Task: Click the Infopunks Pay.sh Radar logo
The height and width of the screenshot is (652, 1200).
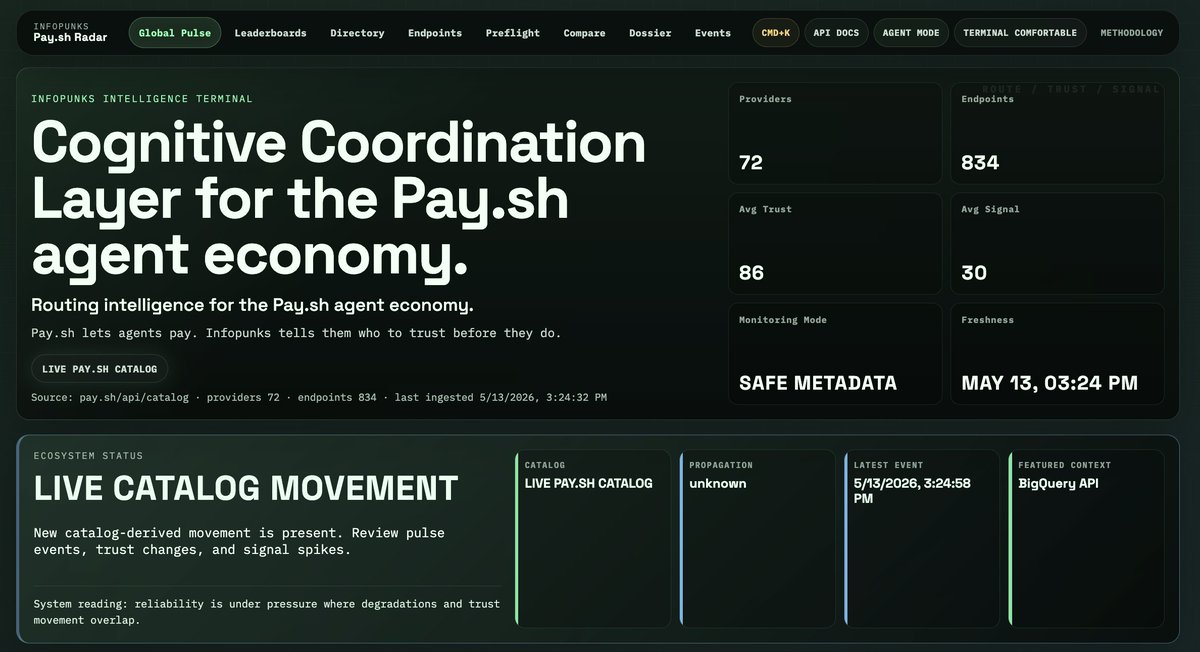Action: pos(70,32)
